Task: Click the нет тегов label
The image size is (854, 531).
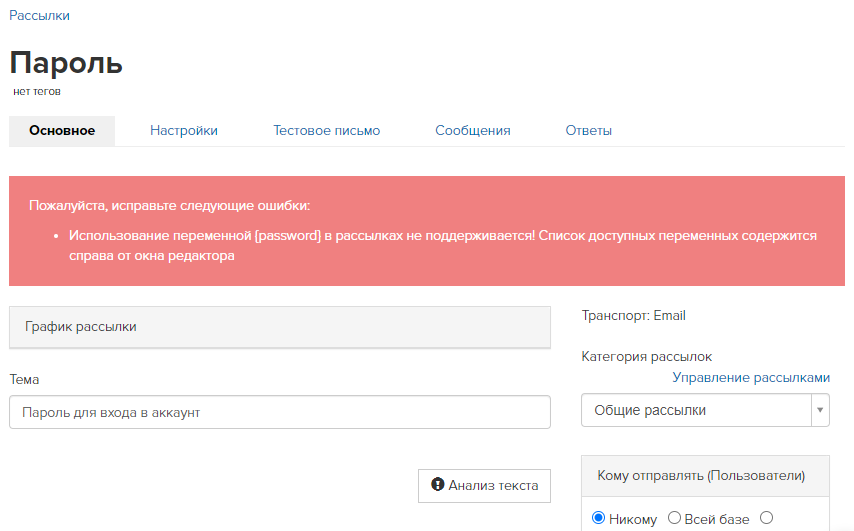Action: (x=37, y=91)
